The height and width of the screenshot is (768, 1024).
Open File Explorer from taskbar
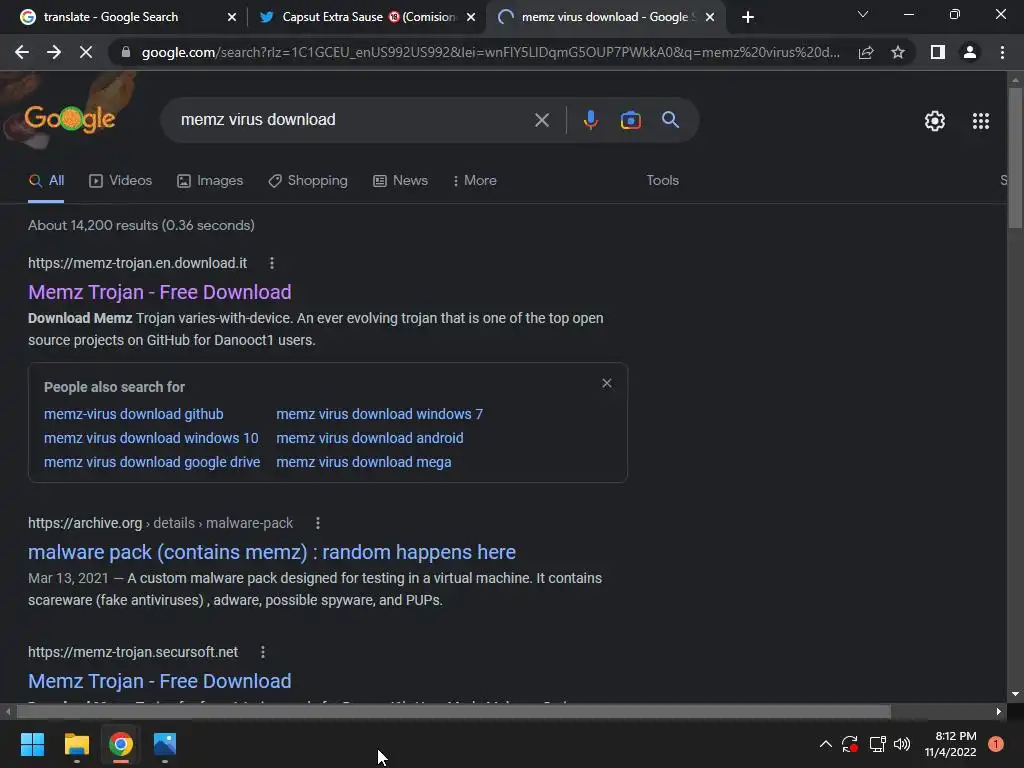(76, 744)
